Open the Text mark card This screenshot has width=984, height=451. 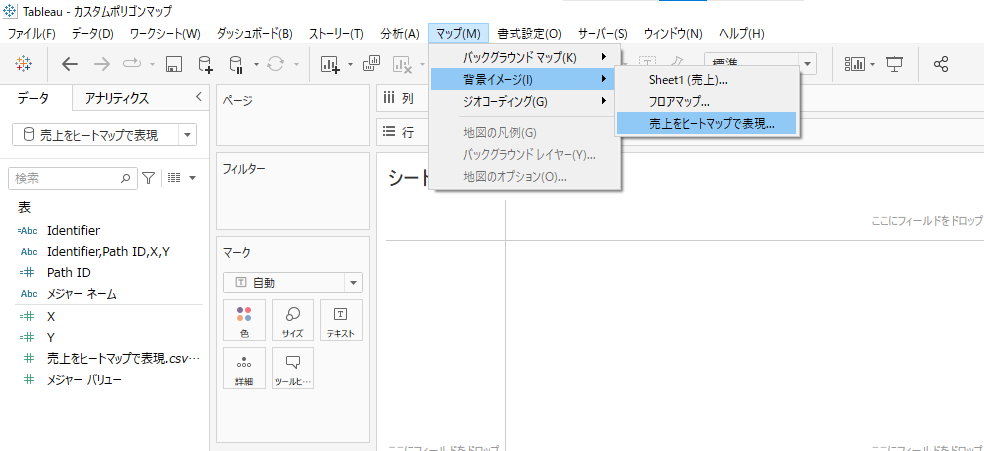coord(341,320)
